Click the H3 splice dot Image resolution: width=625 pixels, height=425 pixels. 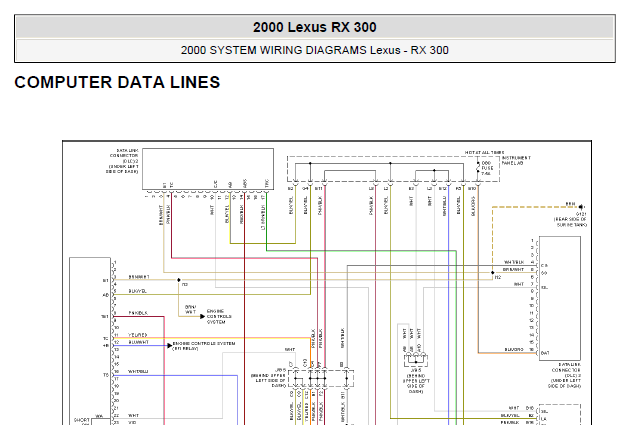(179, 280)
